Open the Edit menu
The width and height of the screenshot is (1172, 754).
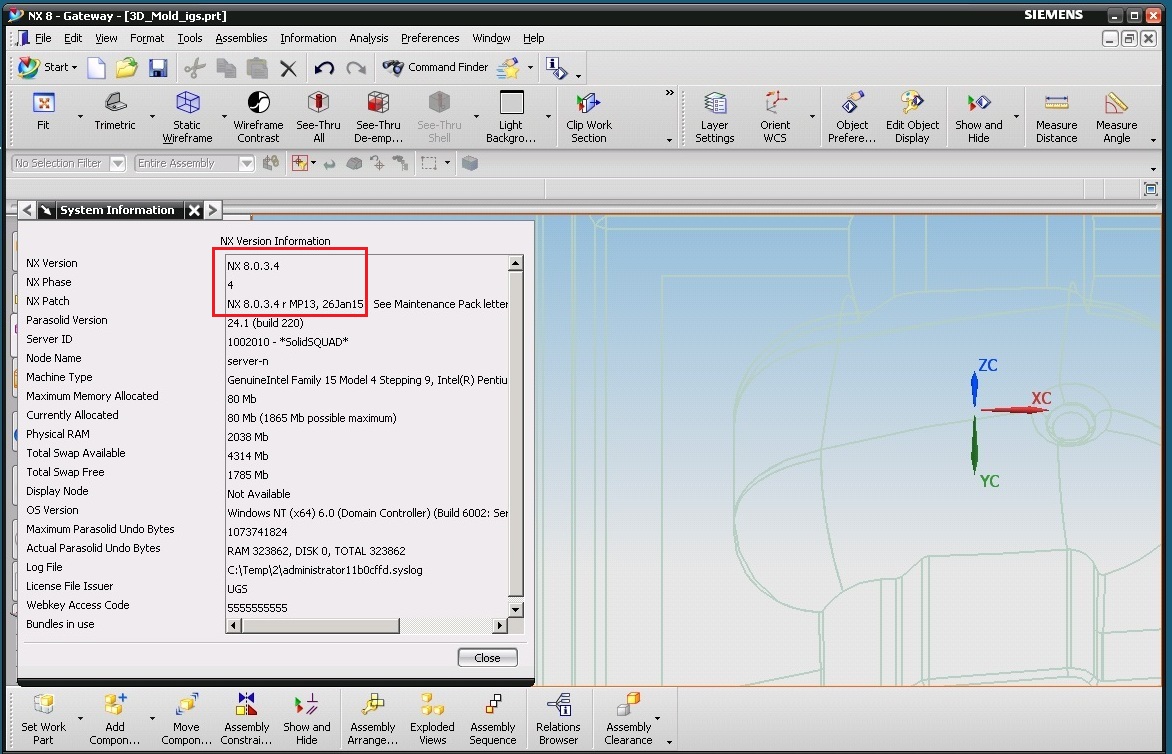pos(73,38)
